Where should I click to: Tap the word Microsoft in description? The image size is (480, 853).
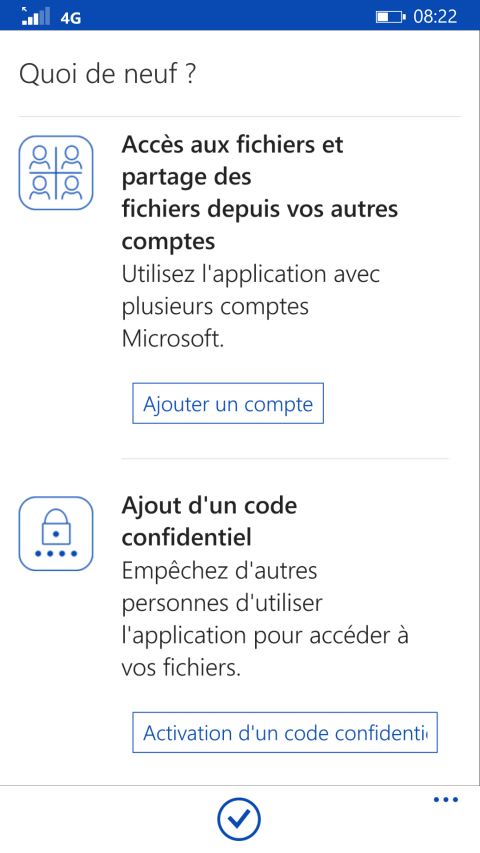(x=172, y=339)
